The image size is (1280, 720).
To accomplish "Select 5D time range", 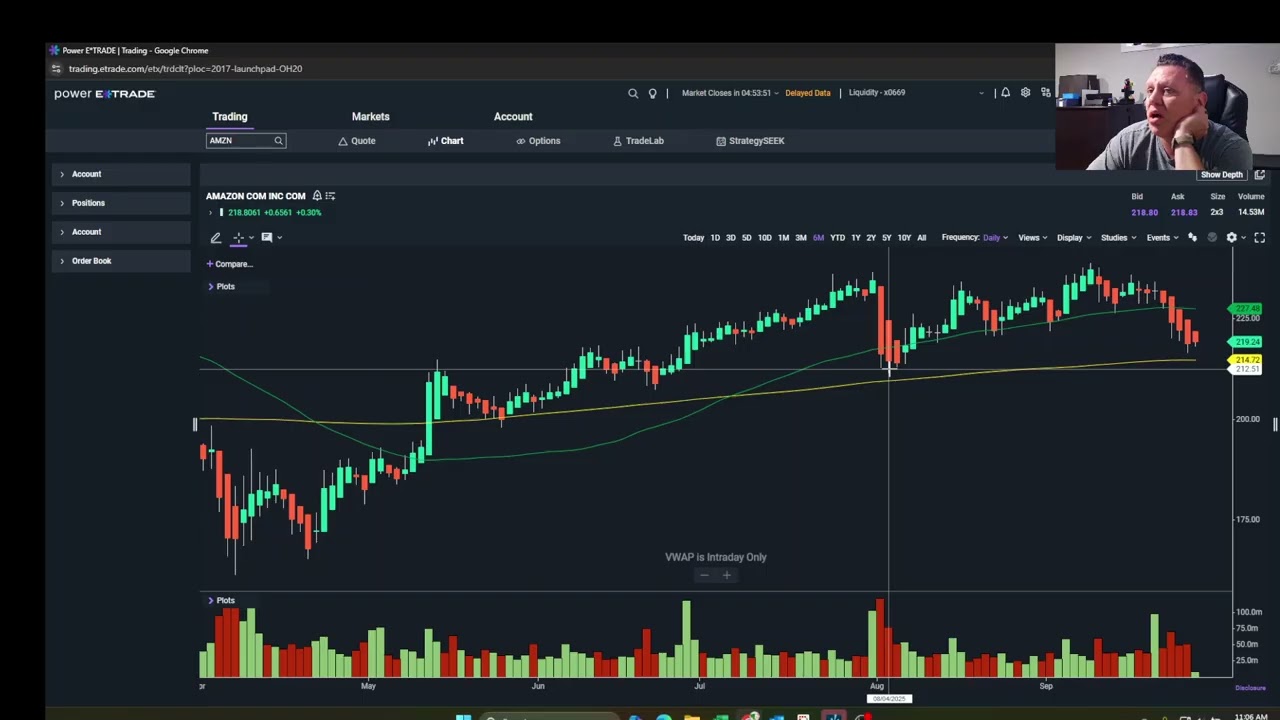I will coord(746,238).
